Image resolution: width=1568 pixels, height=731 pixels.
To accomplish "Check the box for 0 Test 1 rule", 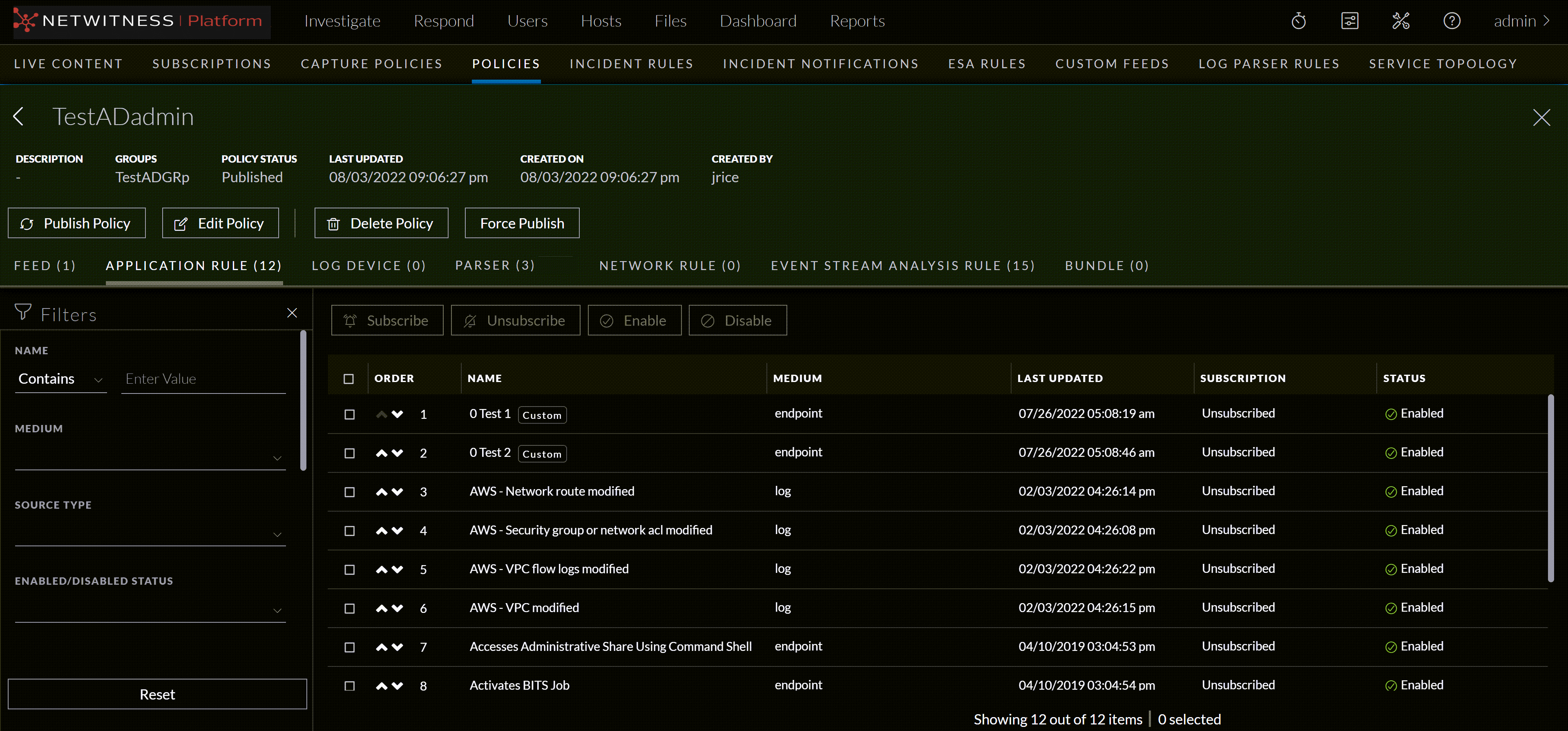I will pyautogui.click(x=349, y=414).
